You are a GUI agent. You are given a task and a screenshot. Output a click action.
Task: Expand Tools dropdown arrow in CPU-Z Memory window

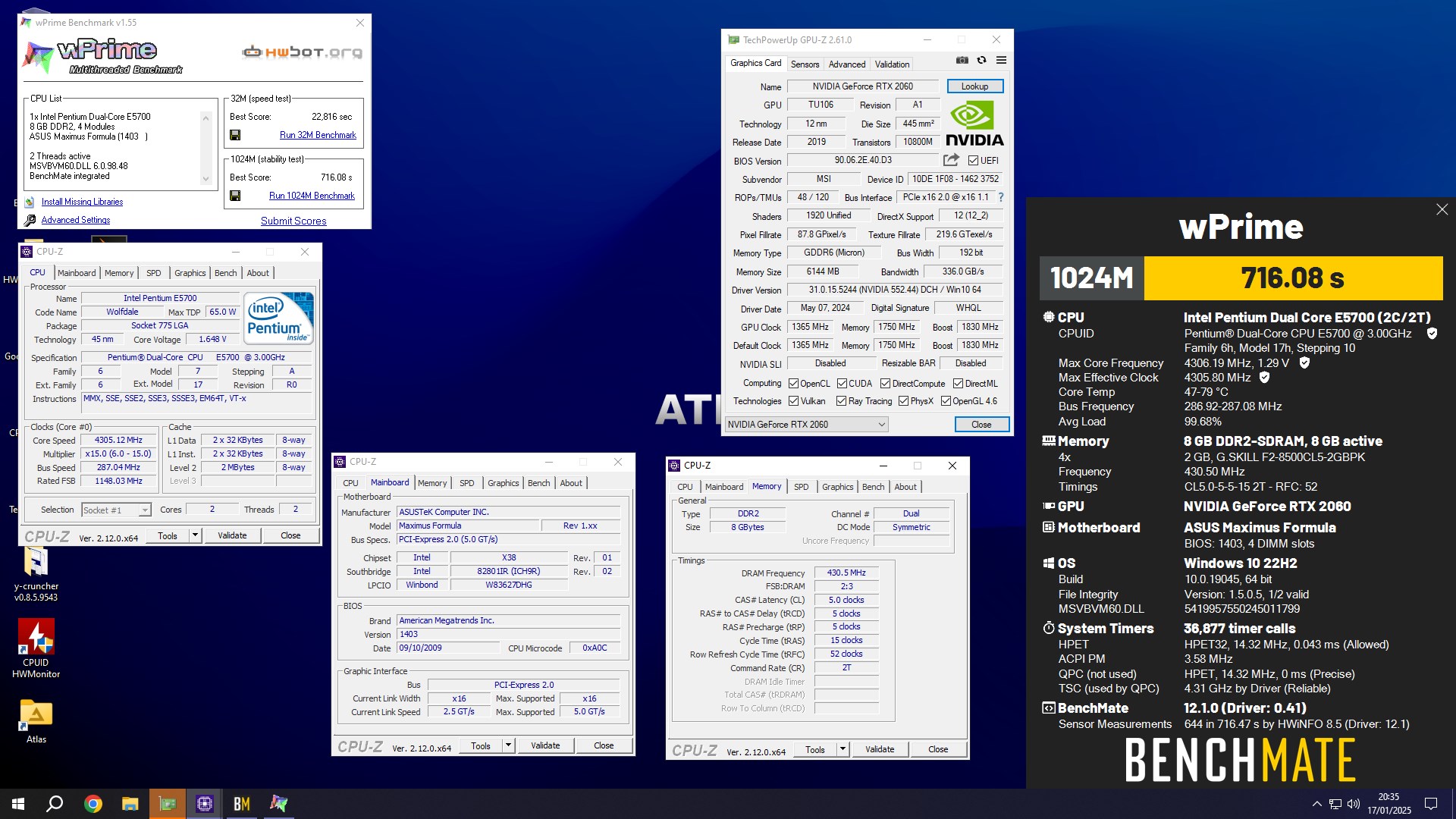tap(843, 749)
